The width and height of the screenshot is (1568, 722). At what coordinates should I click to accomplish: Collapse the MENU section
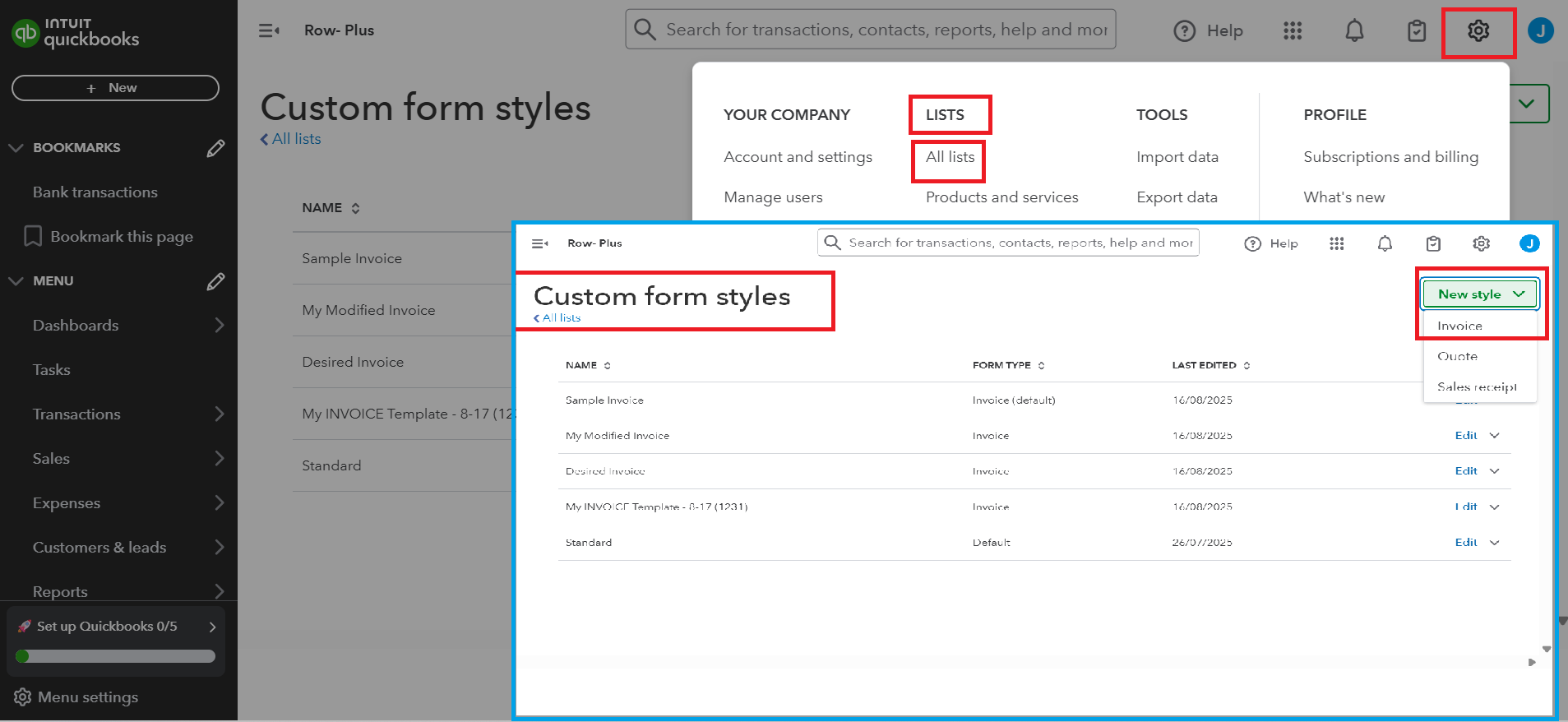(x=16, y=281)
